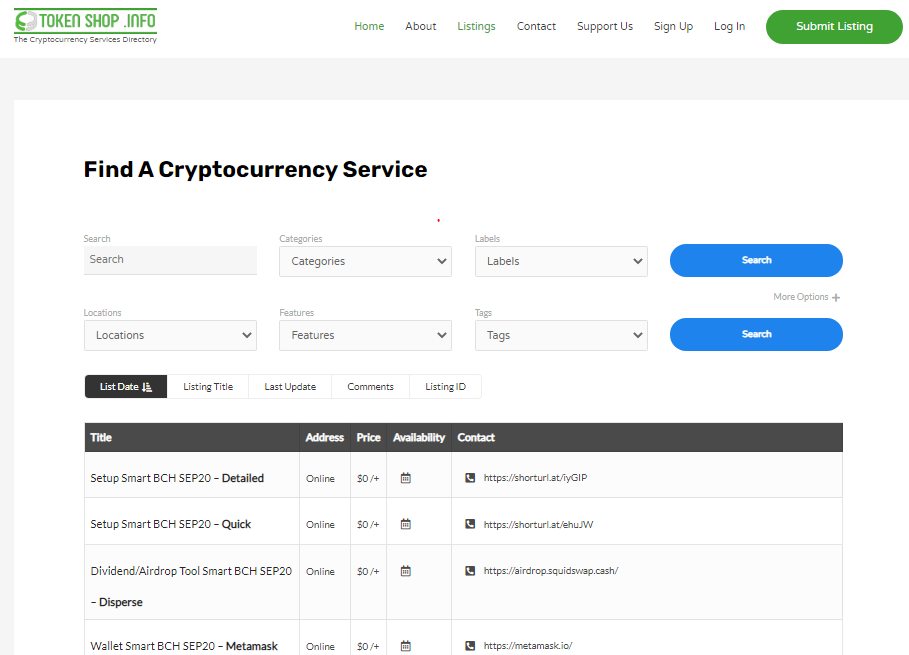Click Online address in Dividend/Airdrop row
Image resolution: width=909 pixels, height=655 pixels.
[321, 572]
